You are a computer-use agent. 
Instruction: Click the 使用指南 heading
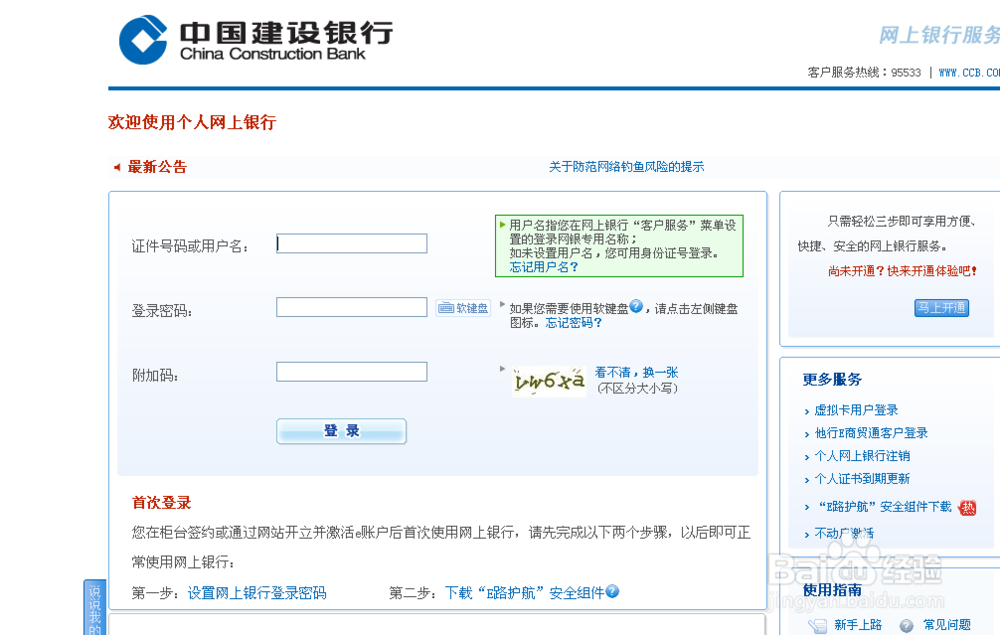point(832,590)
